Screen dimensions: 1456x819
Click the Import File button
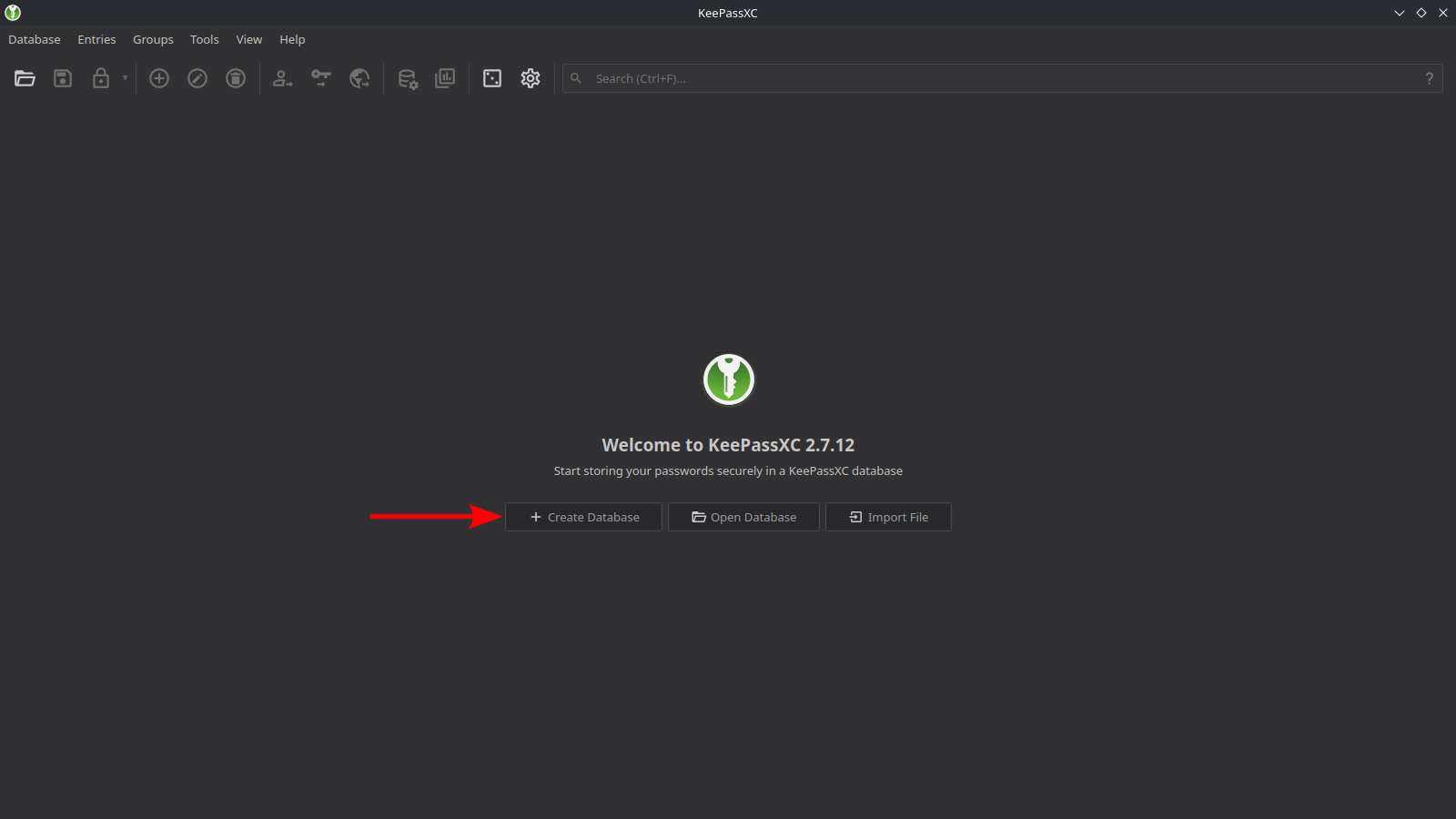pos(888,517)
